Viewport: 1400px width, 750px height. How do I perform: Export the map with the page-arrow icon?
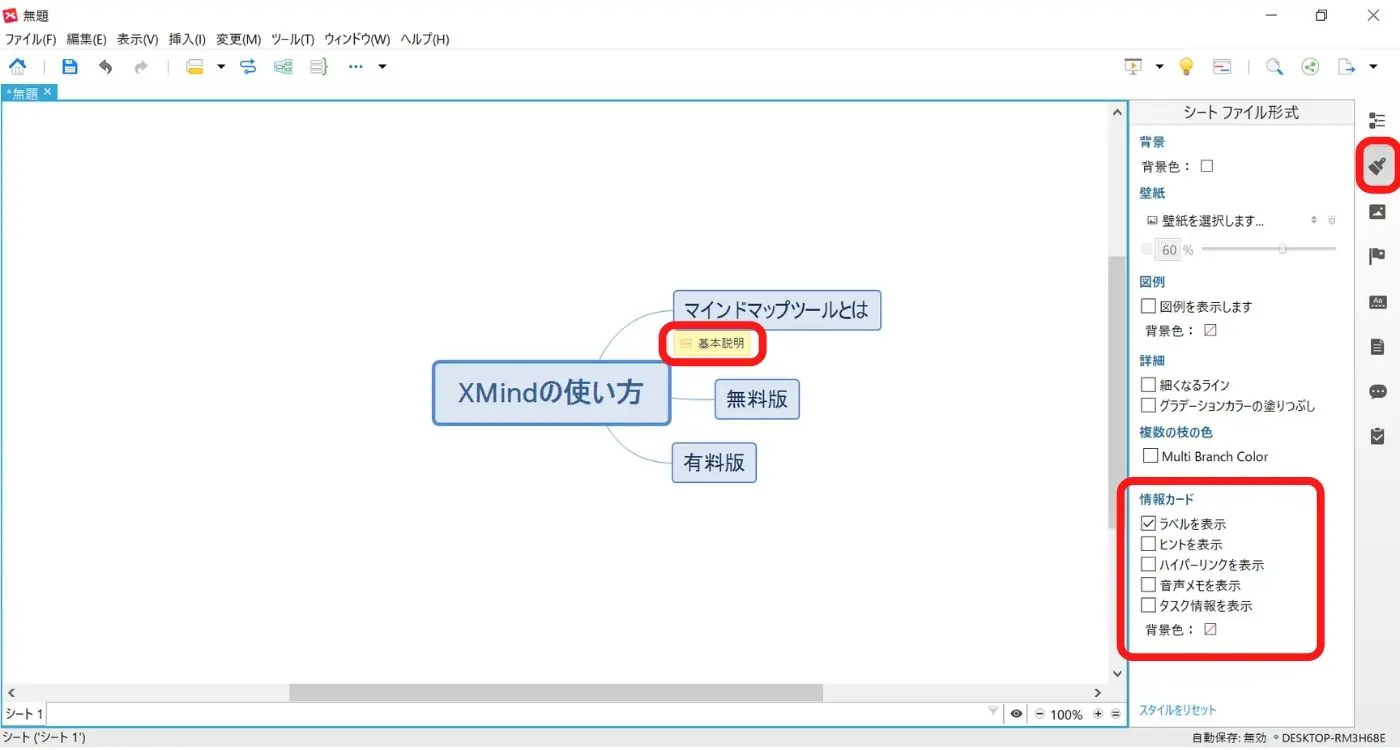coord(1346,67)
